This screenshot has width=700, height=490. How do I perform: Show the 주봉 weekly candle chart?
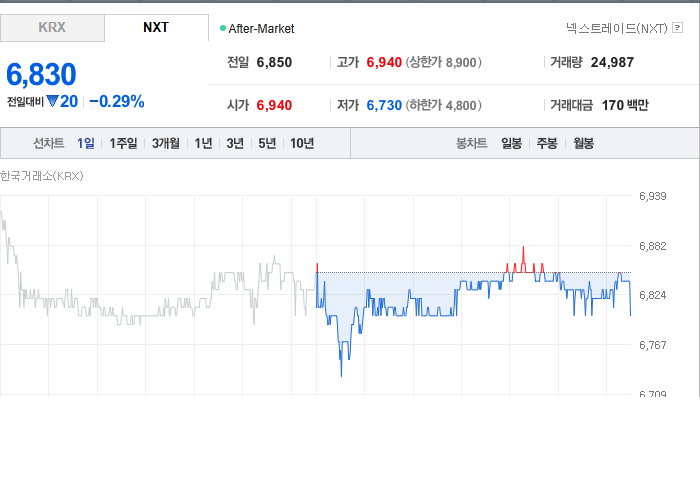[x=547, y=143]
